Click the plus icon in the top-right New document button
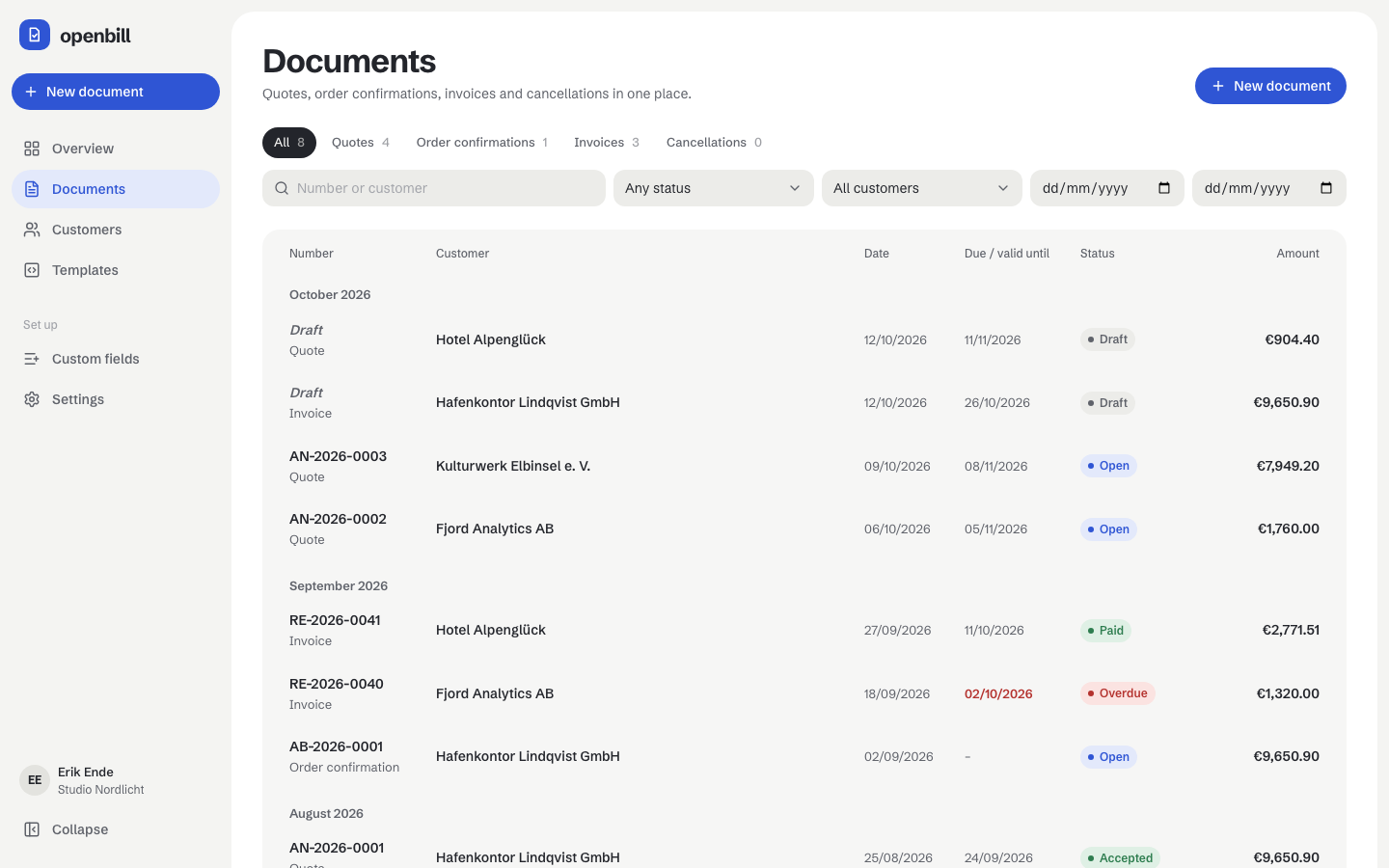Screen dimensions: 1389x868 click(1218, 86)
